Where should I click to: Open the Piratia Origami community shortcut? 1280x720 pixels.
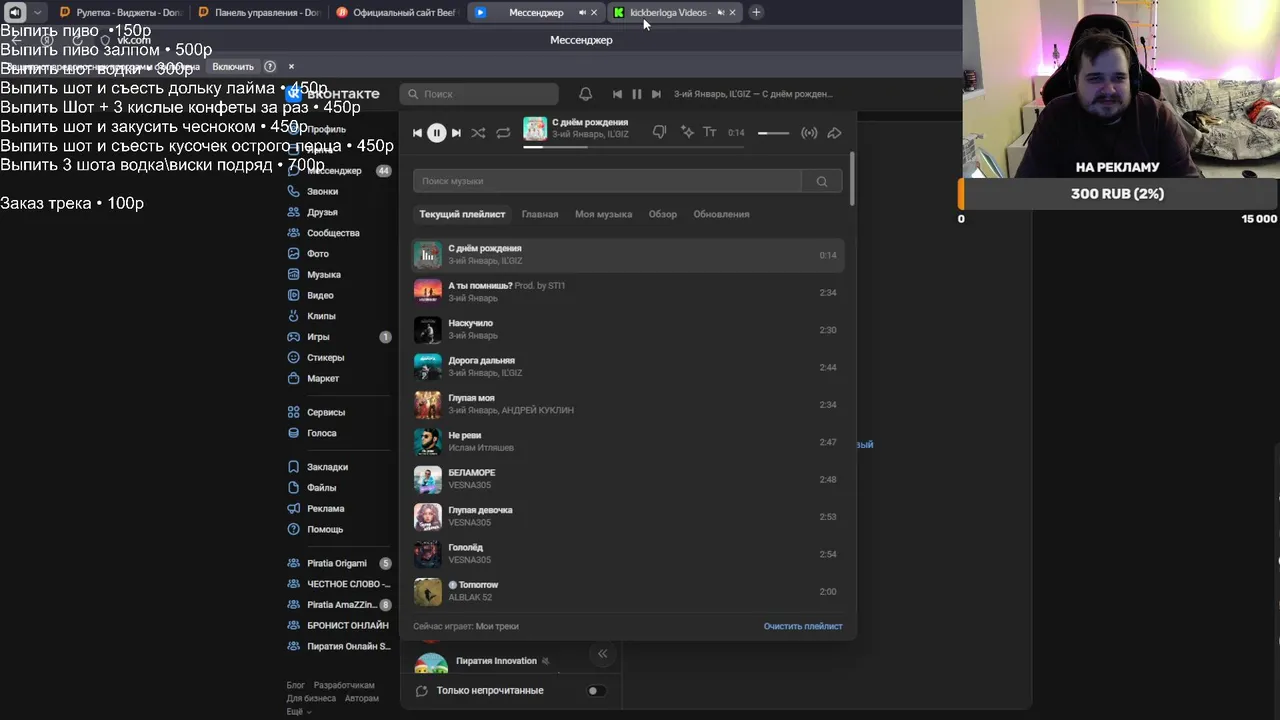coord(337,563)
